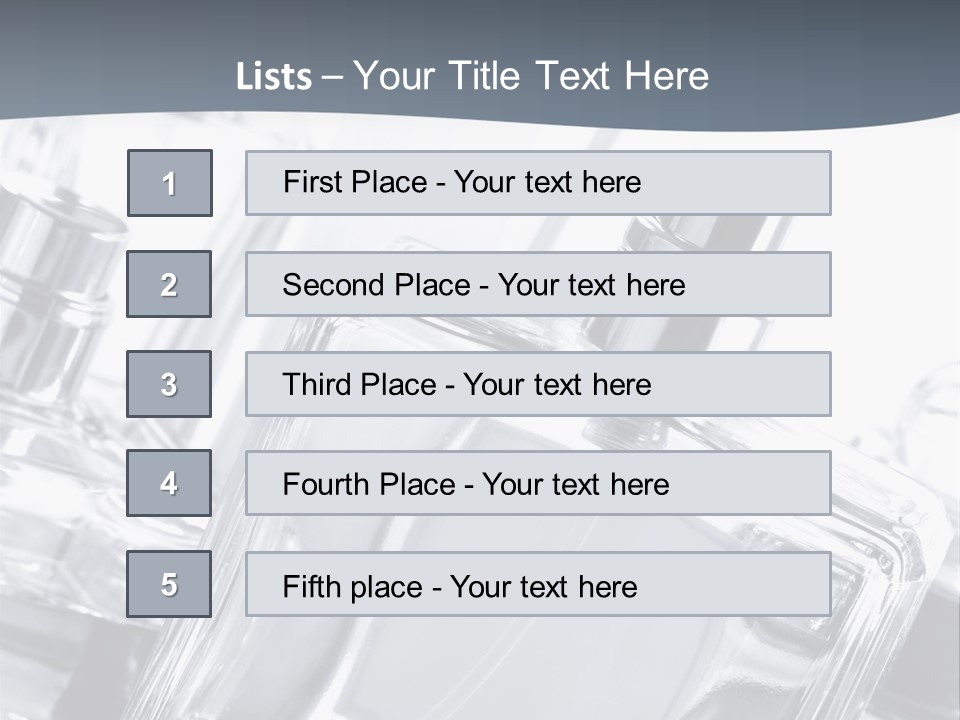Select the number 2 box
This screenshot has width=960, height=720.
point(169,284)
